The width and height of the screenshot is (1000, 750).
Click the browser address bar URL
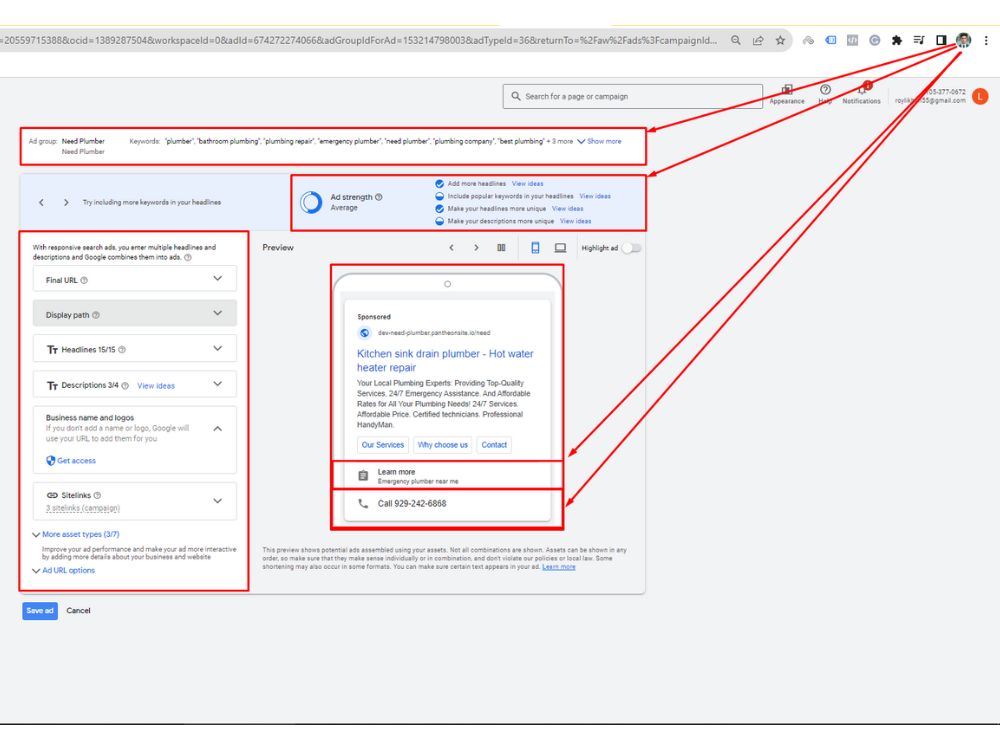360,40
